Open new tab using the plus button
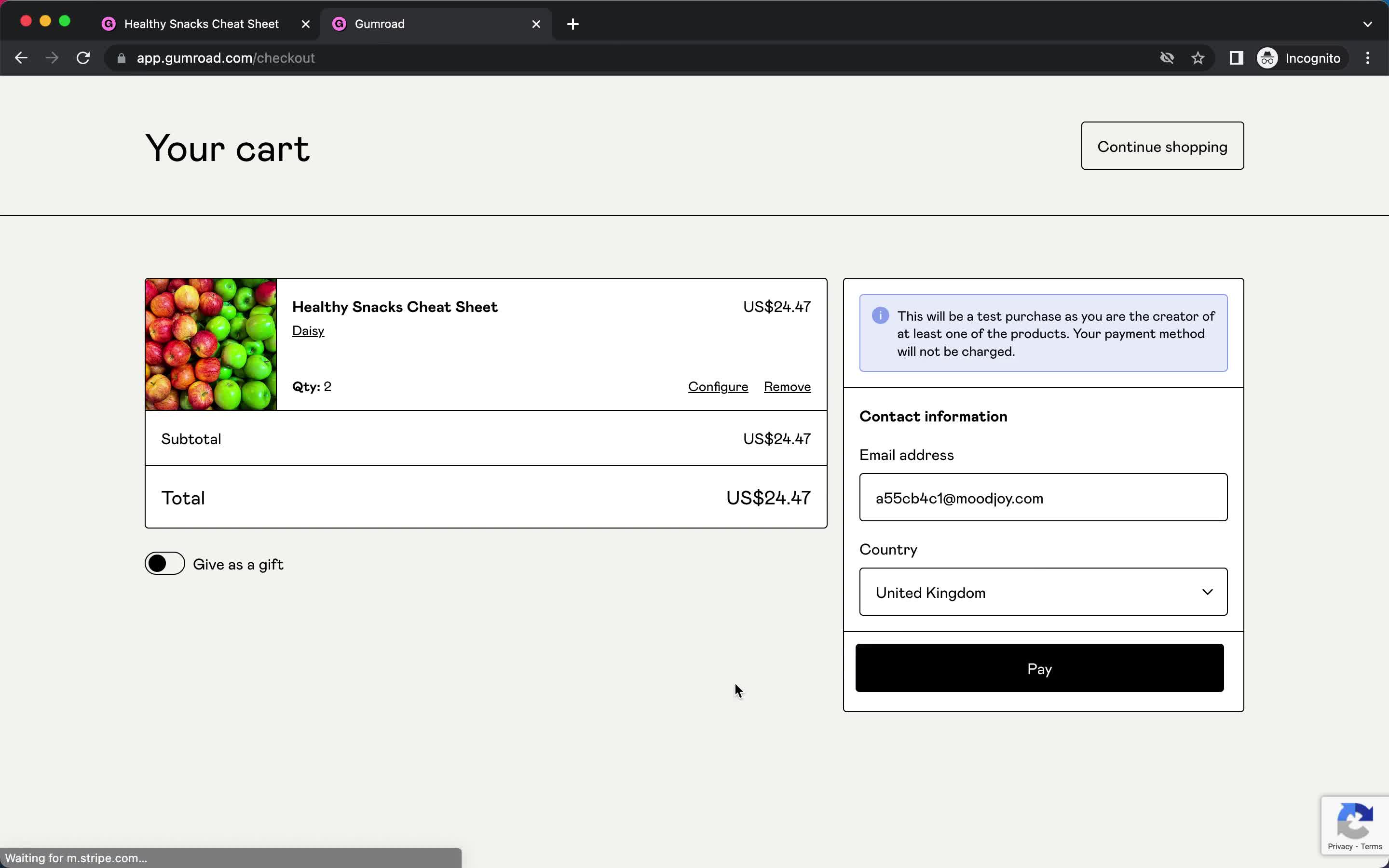This screenshot has width=1389, height=868. (573, 24)
